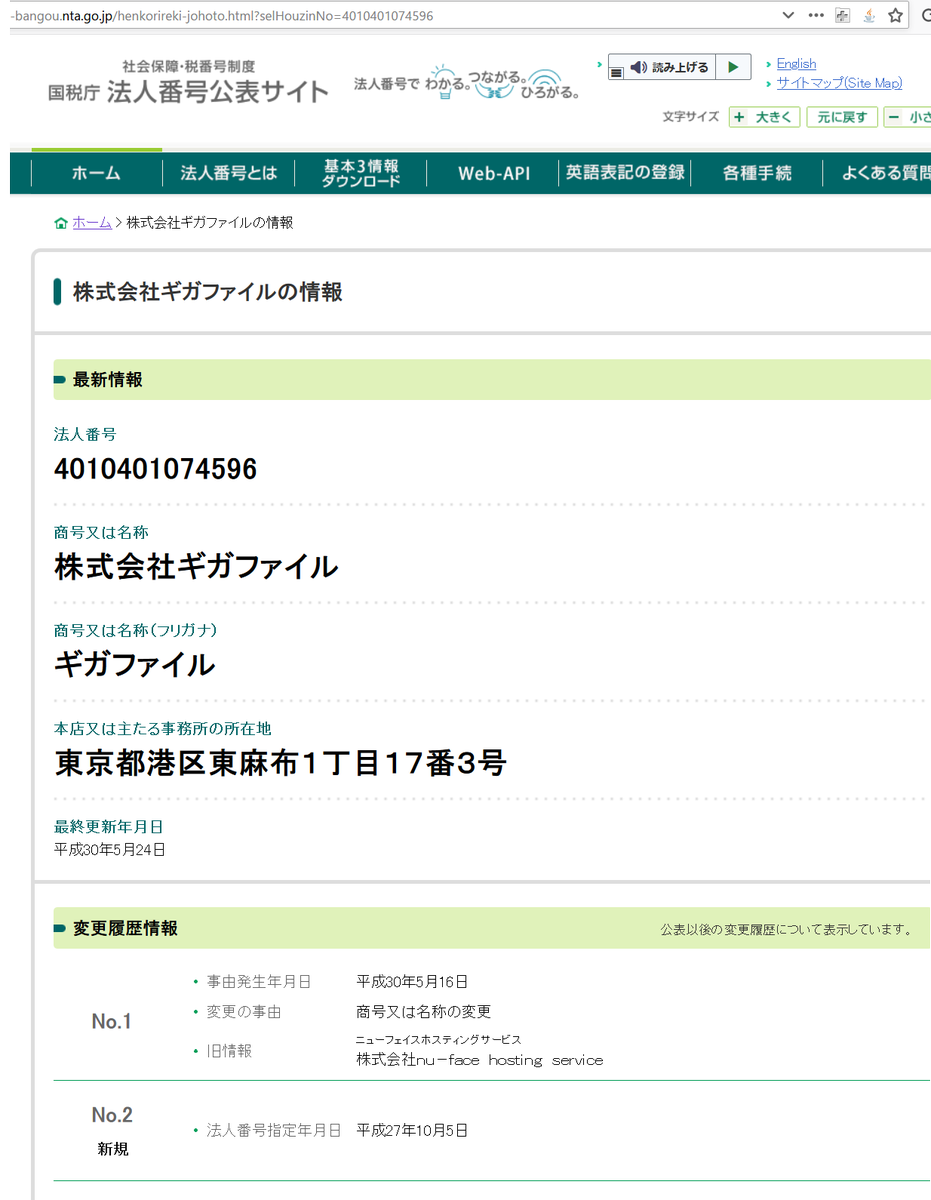This screenshot has height=1200, width=931.
Task: Reset text size with 元に戻す button
Action: coord(842,118)
